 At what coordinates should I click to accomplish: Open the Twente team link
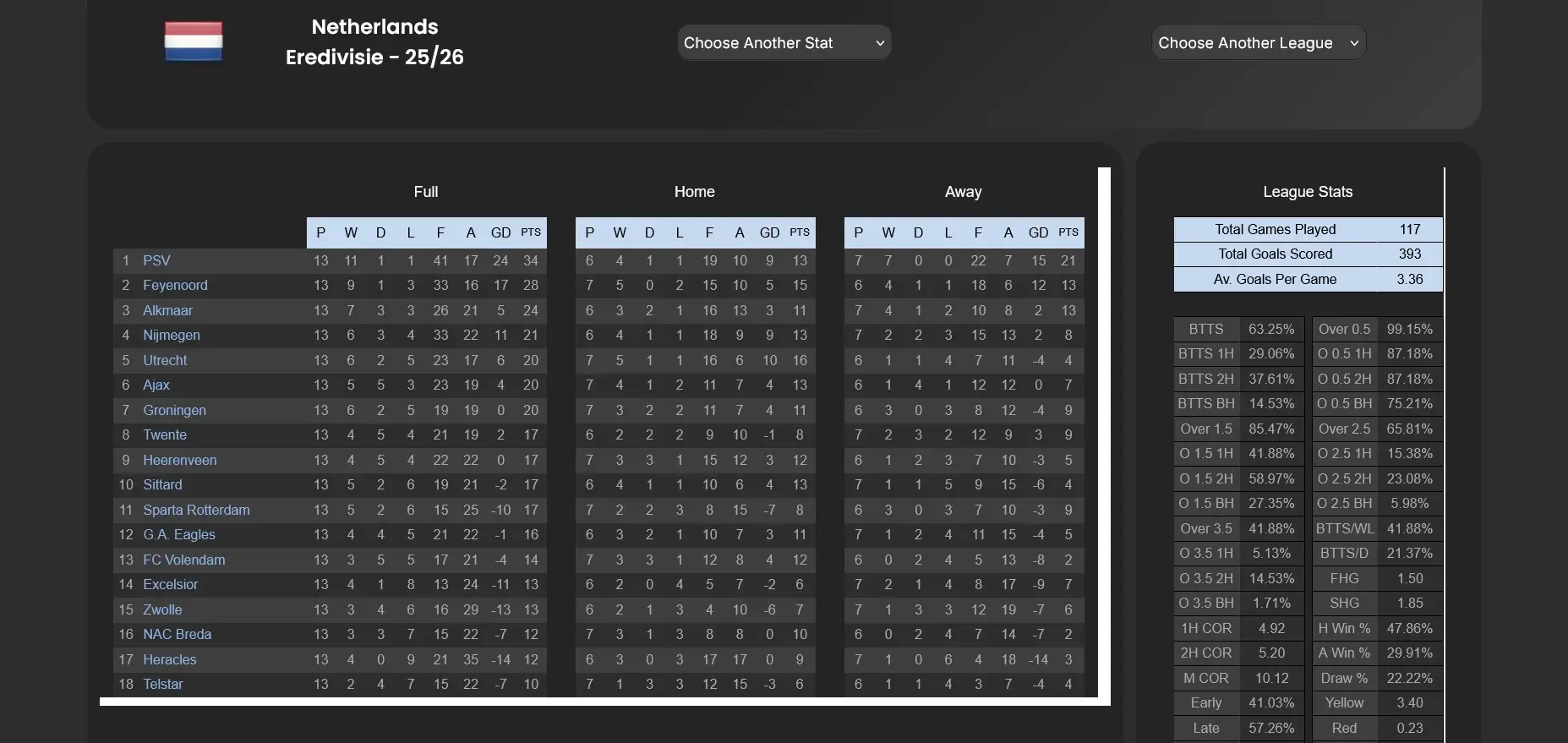(x=165, y=434)
